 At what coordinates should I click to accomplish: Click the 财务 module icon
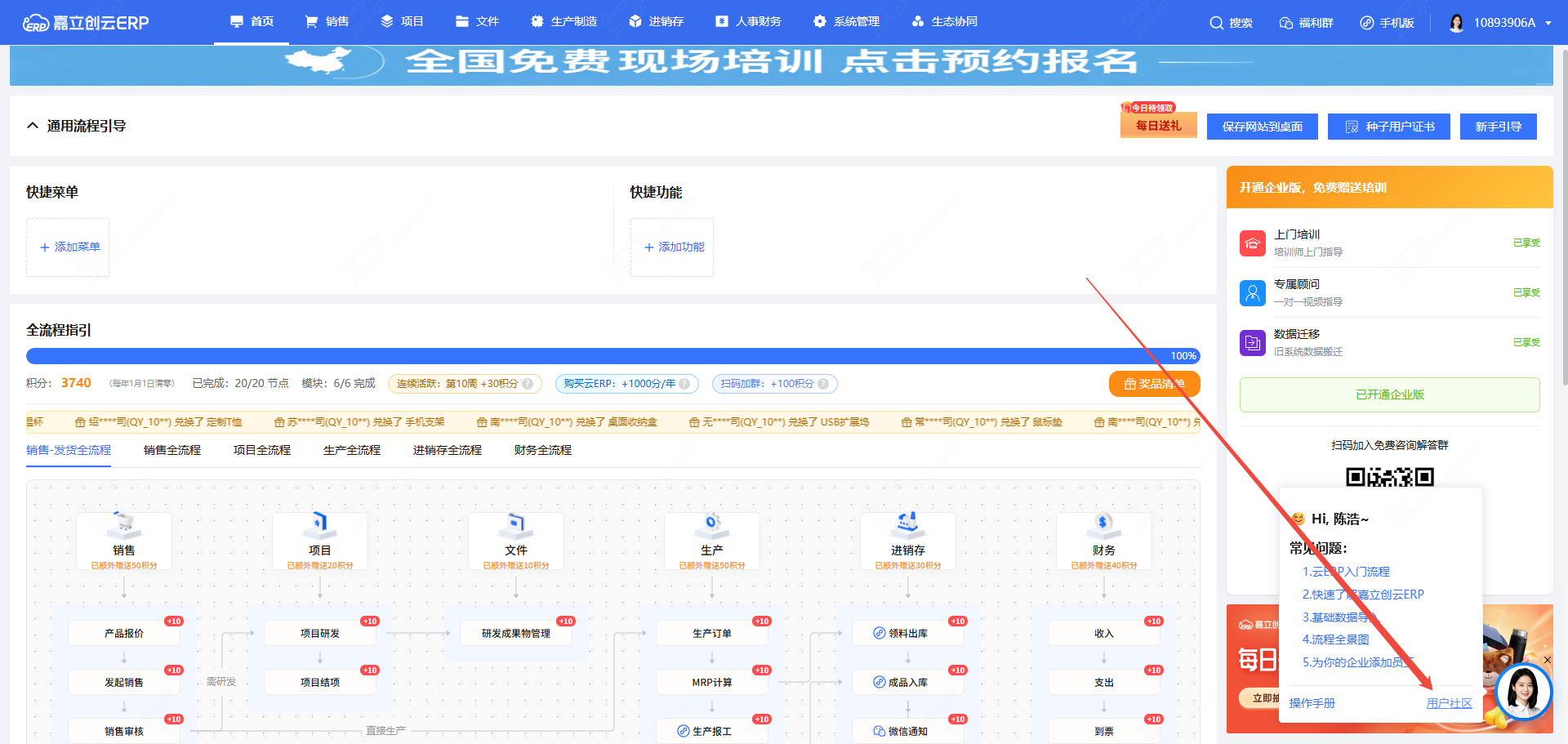1104,523
